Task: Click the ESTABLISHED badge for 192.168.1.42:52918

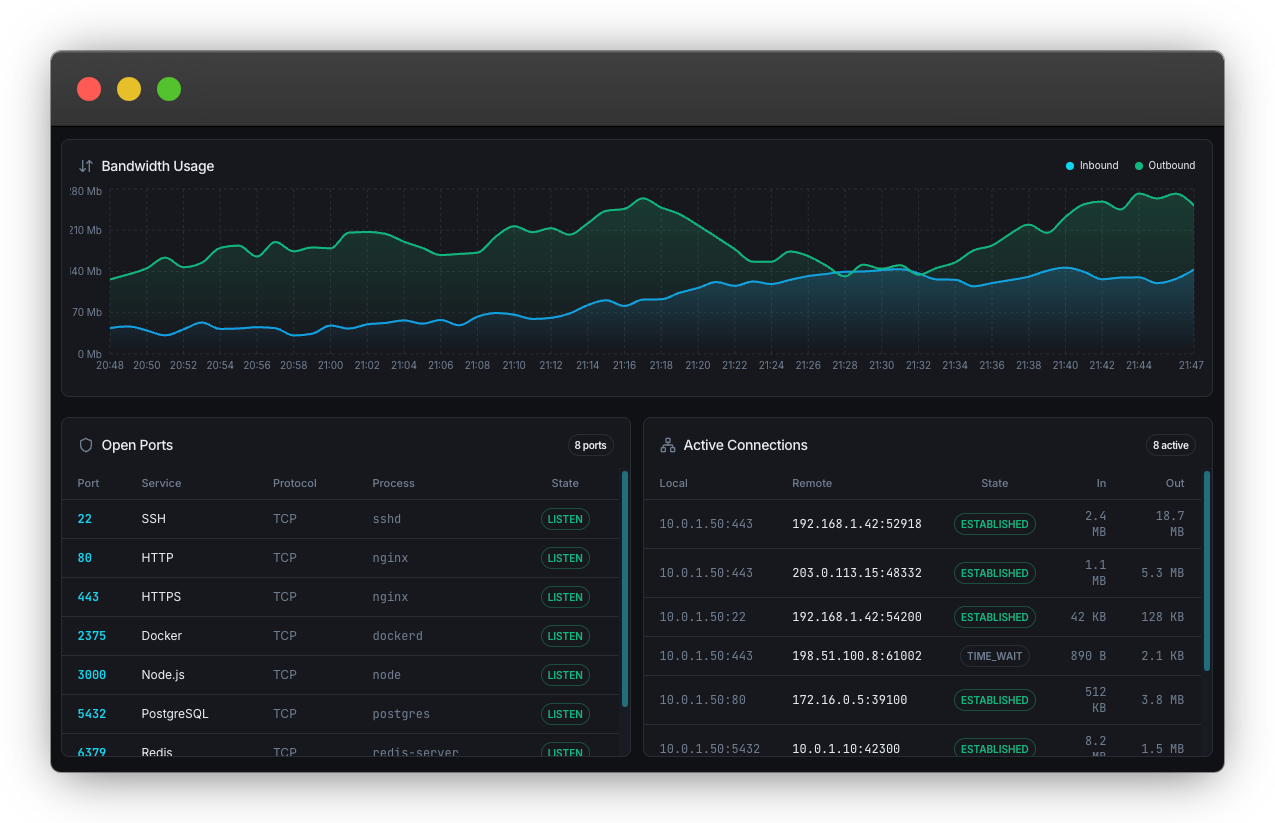Action: pos(994,523)
